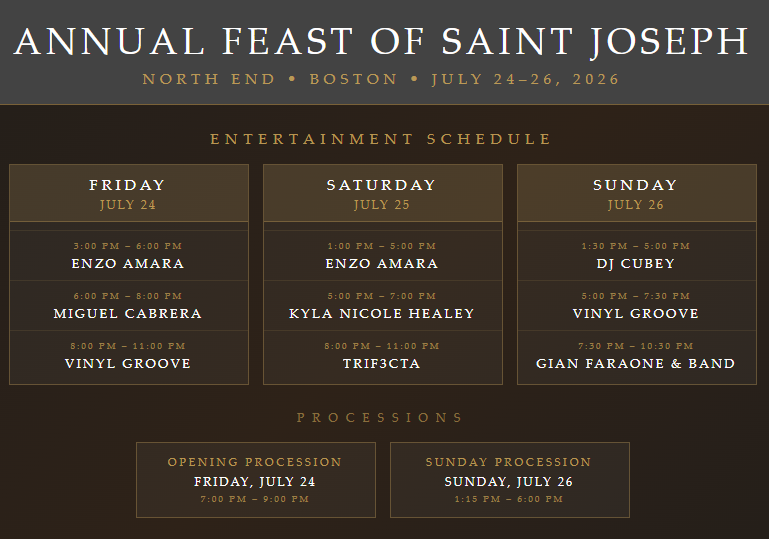
Task: Click Sunday's Vinyl Groove 5:00 PM slot
Action: click(x=637, y=306)
